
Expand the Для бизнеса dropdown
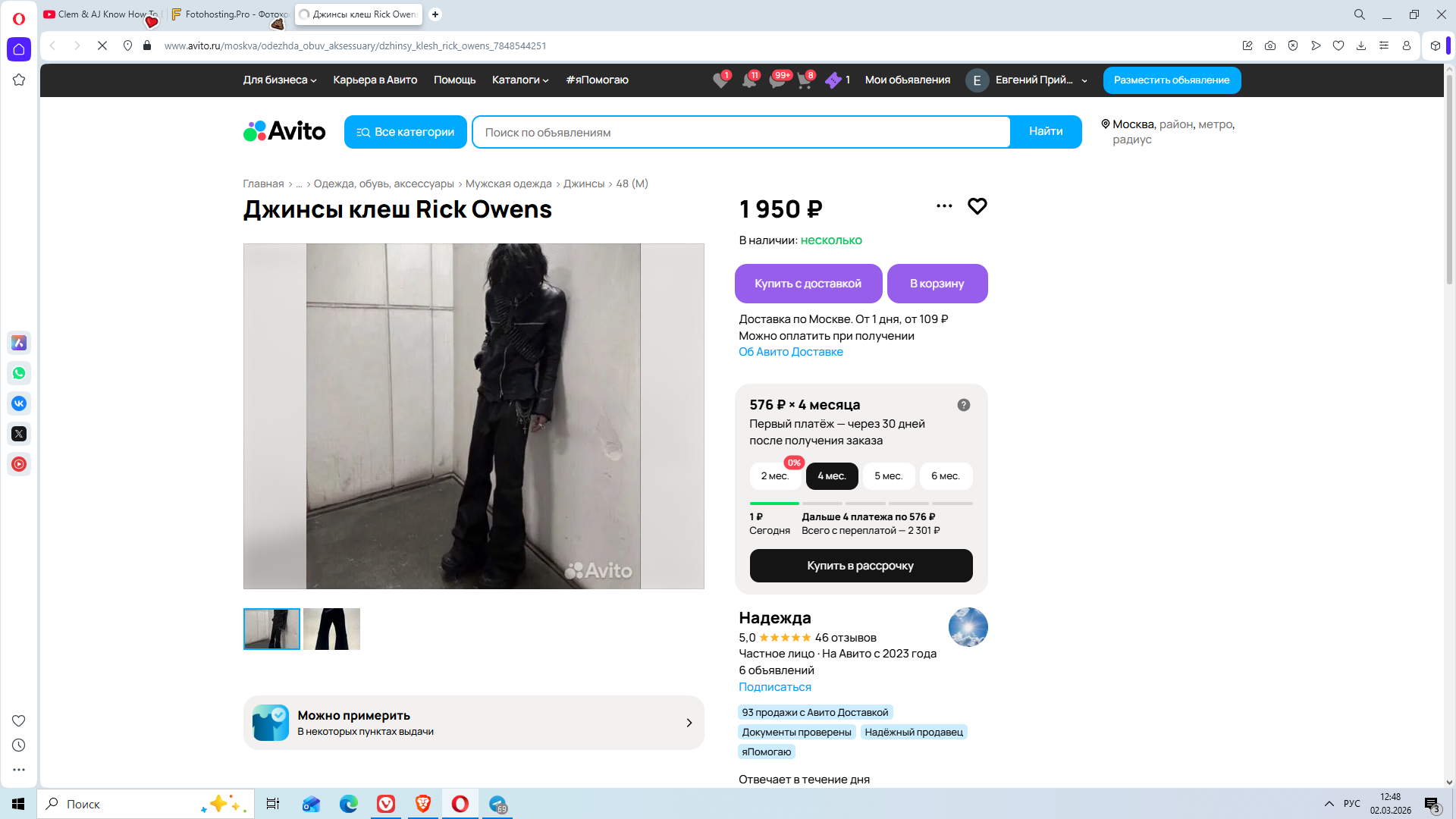(x=279, y=80)
